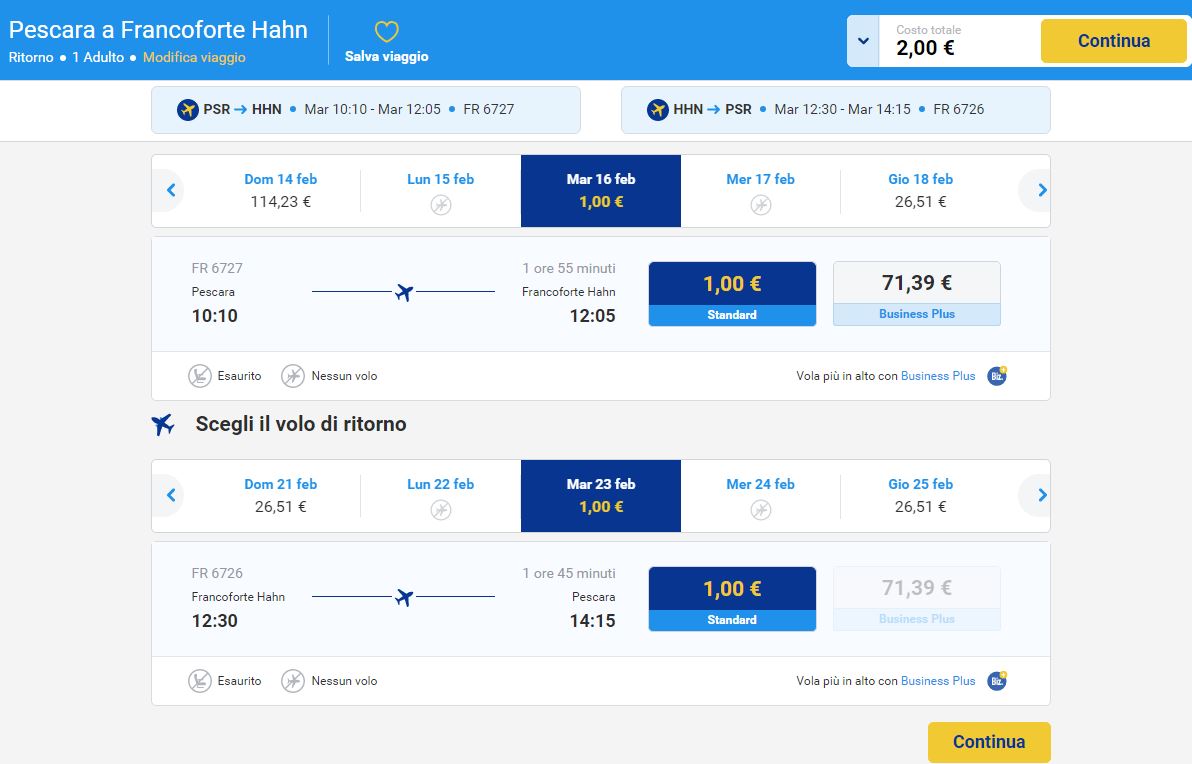Show later return dates with right arrow

1041,495
